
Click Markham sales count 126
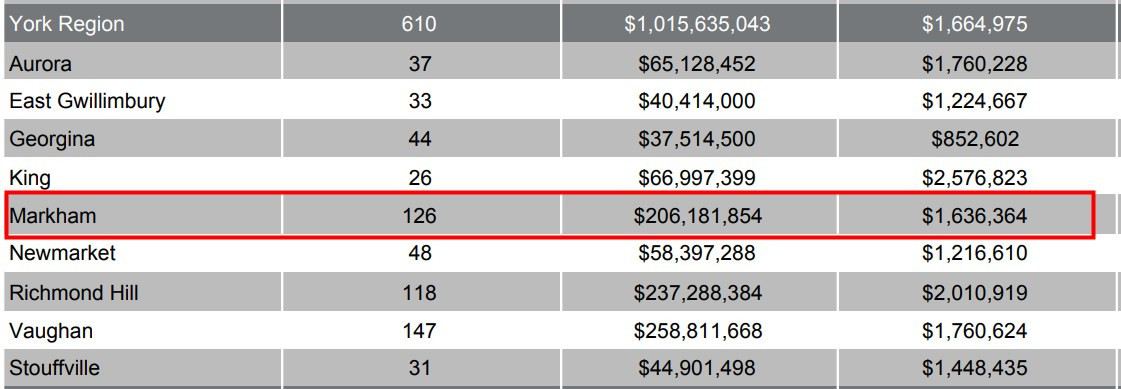click(420, 215)
